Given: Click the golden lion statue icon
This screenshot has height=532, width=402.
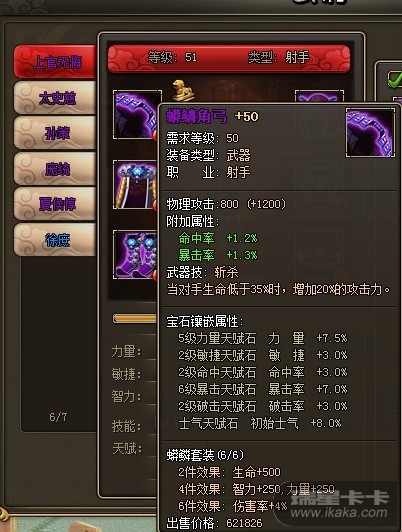Looking at the screenshot, I should point(183,91).
